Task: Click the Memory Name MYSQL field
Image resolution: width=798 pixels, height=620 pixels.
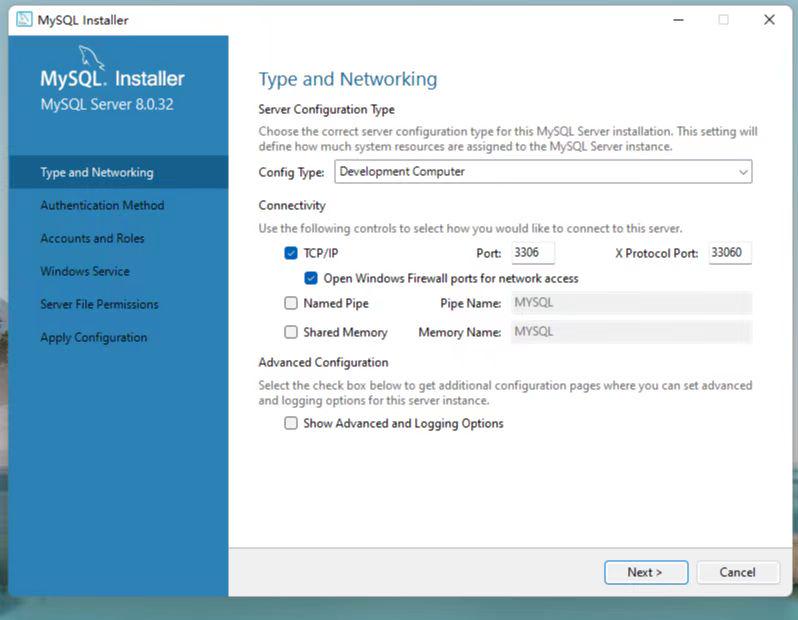Action: pyautogui.click(x=631, y=332)
